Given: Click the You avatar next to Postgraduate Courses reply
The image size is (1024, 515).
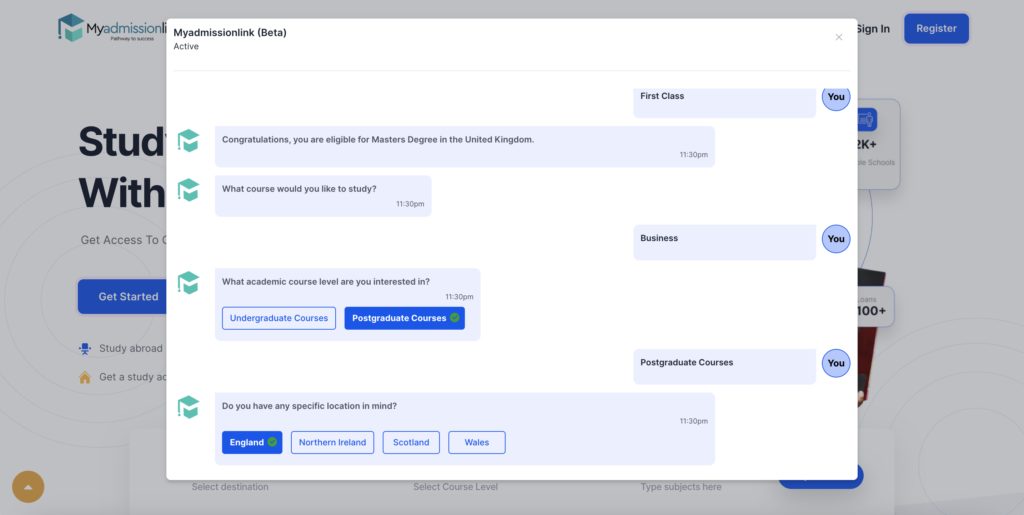Looking at the screenshot, I should coord(836,363).
